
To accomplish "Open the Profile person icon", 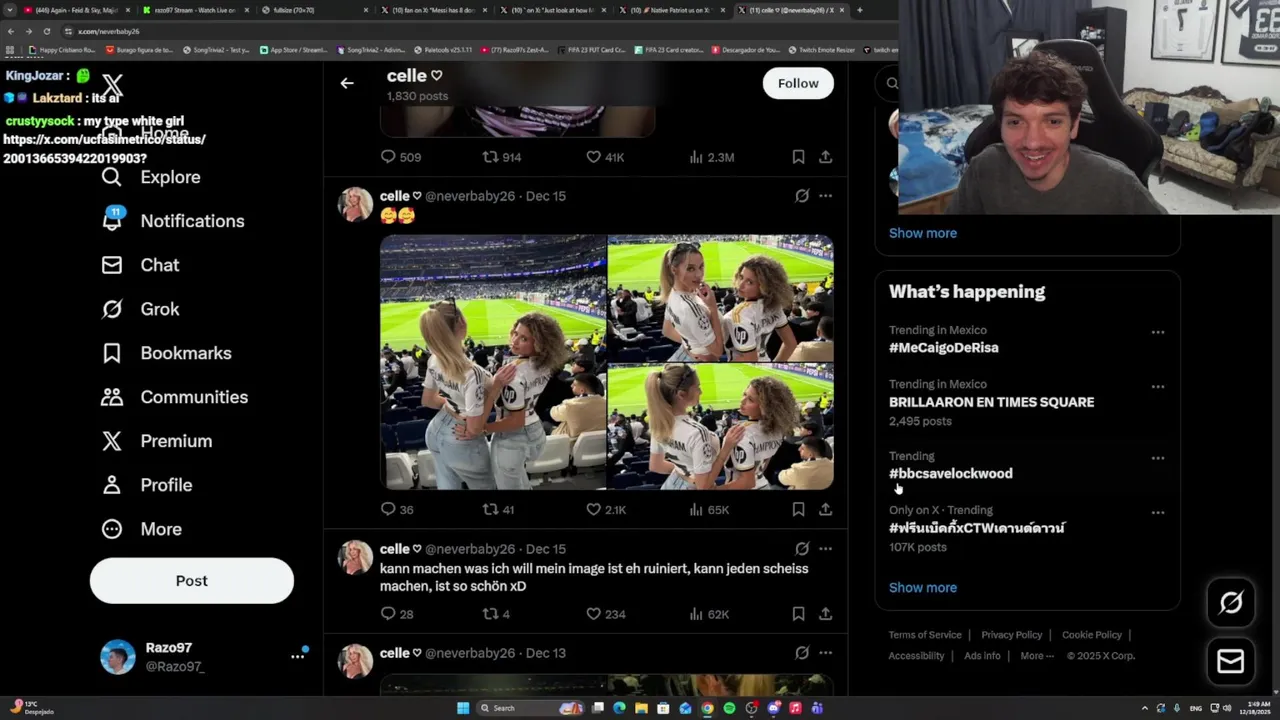I will [112, 485].
